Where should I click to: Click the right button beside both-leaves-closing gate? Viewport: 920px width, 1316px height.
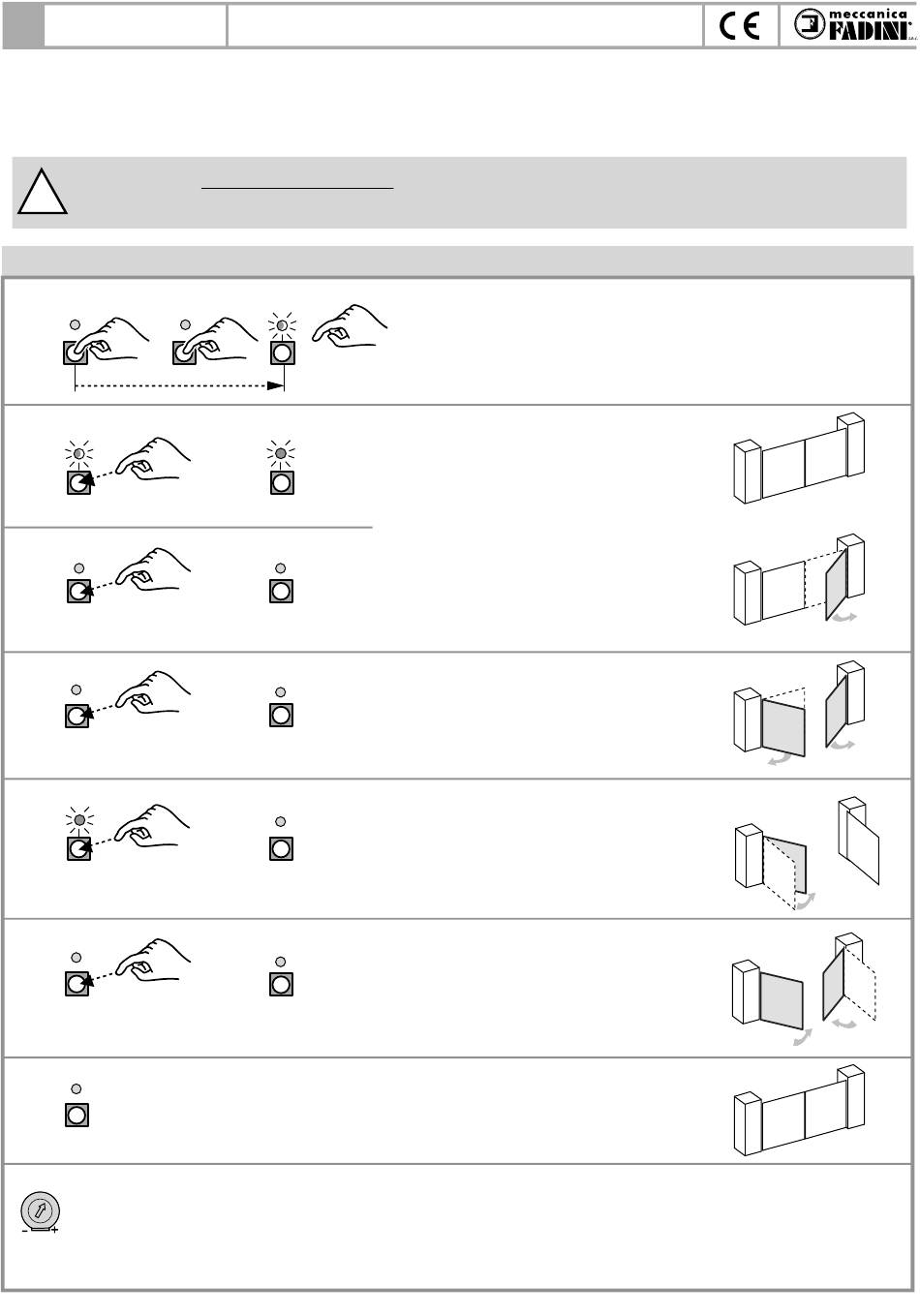point(281,985)
